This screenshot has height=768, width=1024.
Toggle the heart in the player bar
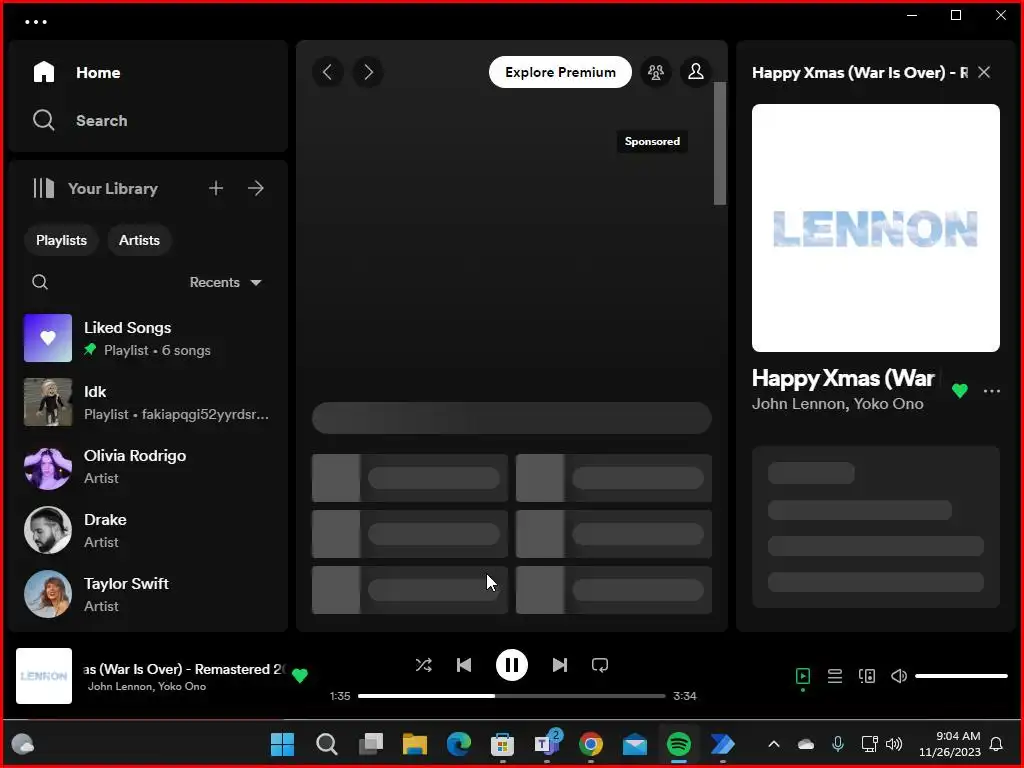(x=300, y=676)
